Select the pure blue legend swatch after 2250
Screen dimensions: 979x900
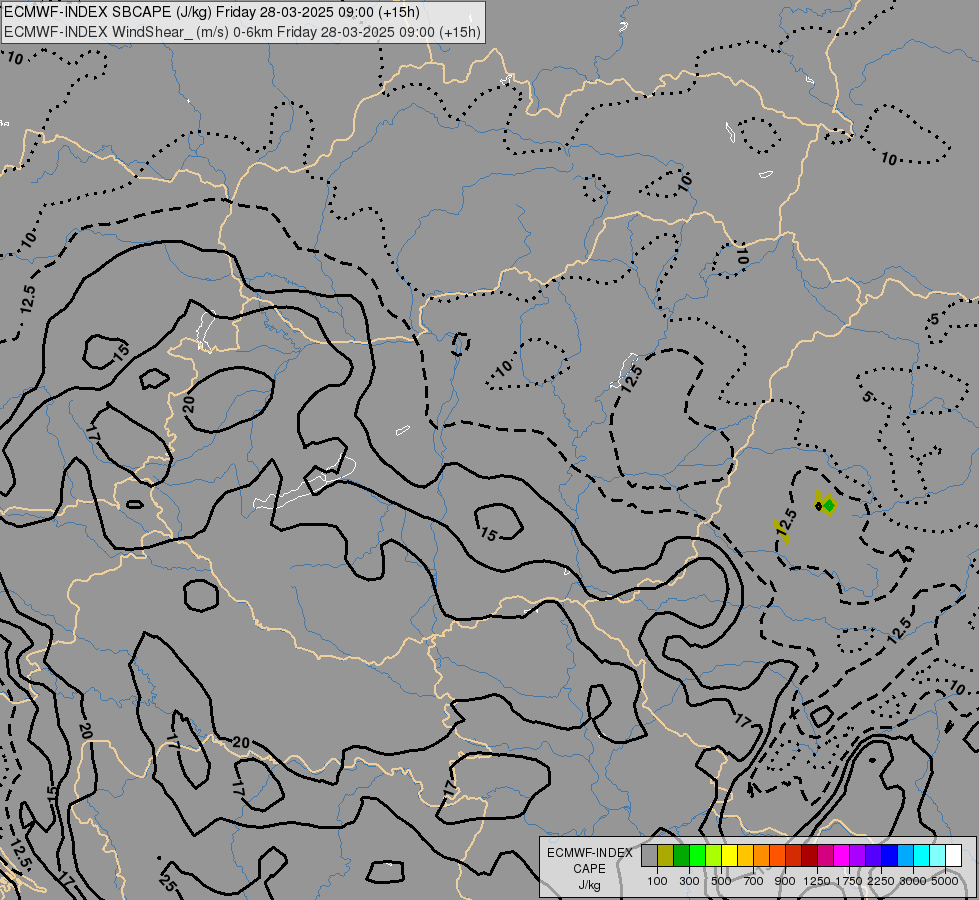click(890, 856)
